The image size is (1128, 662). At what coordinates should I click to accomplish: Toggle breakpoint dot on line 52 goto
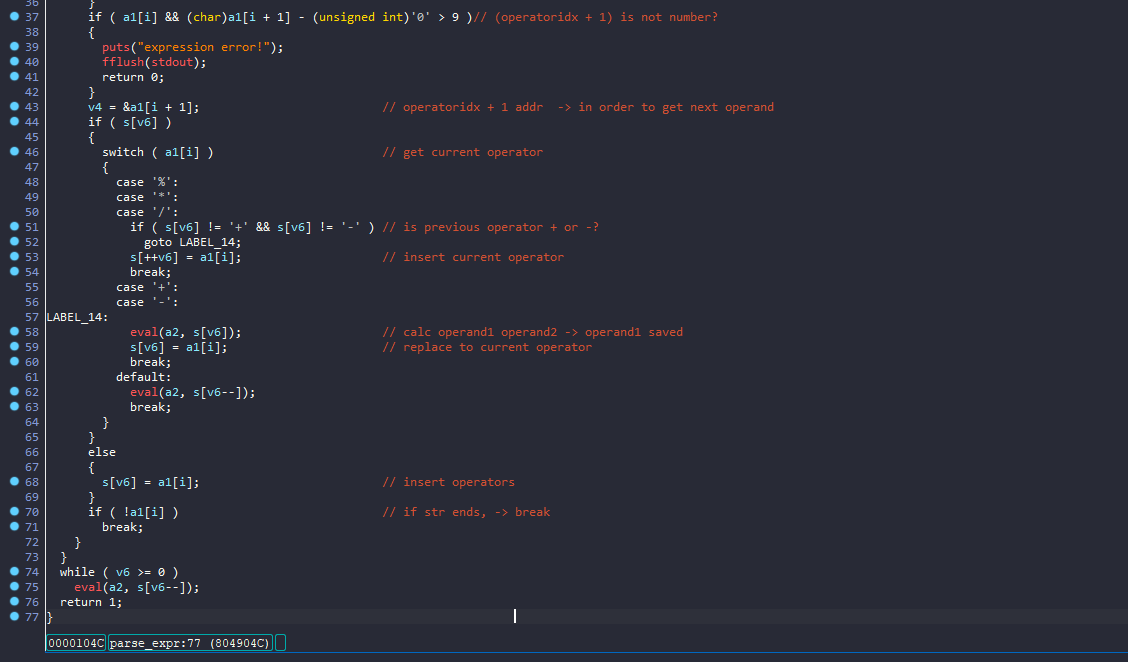(x=14, y=241)
